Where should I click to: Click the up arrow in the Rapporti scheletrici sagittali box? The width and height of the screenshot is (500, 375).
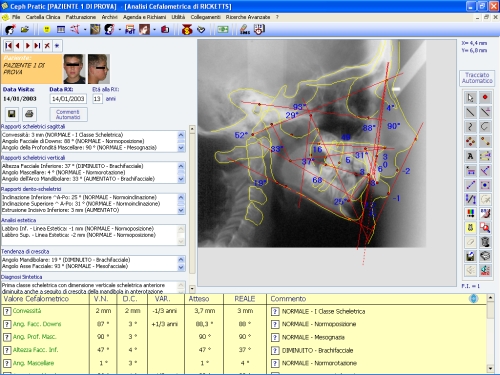click(x=181, y=135)
